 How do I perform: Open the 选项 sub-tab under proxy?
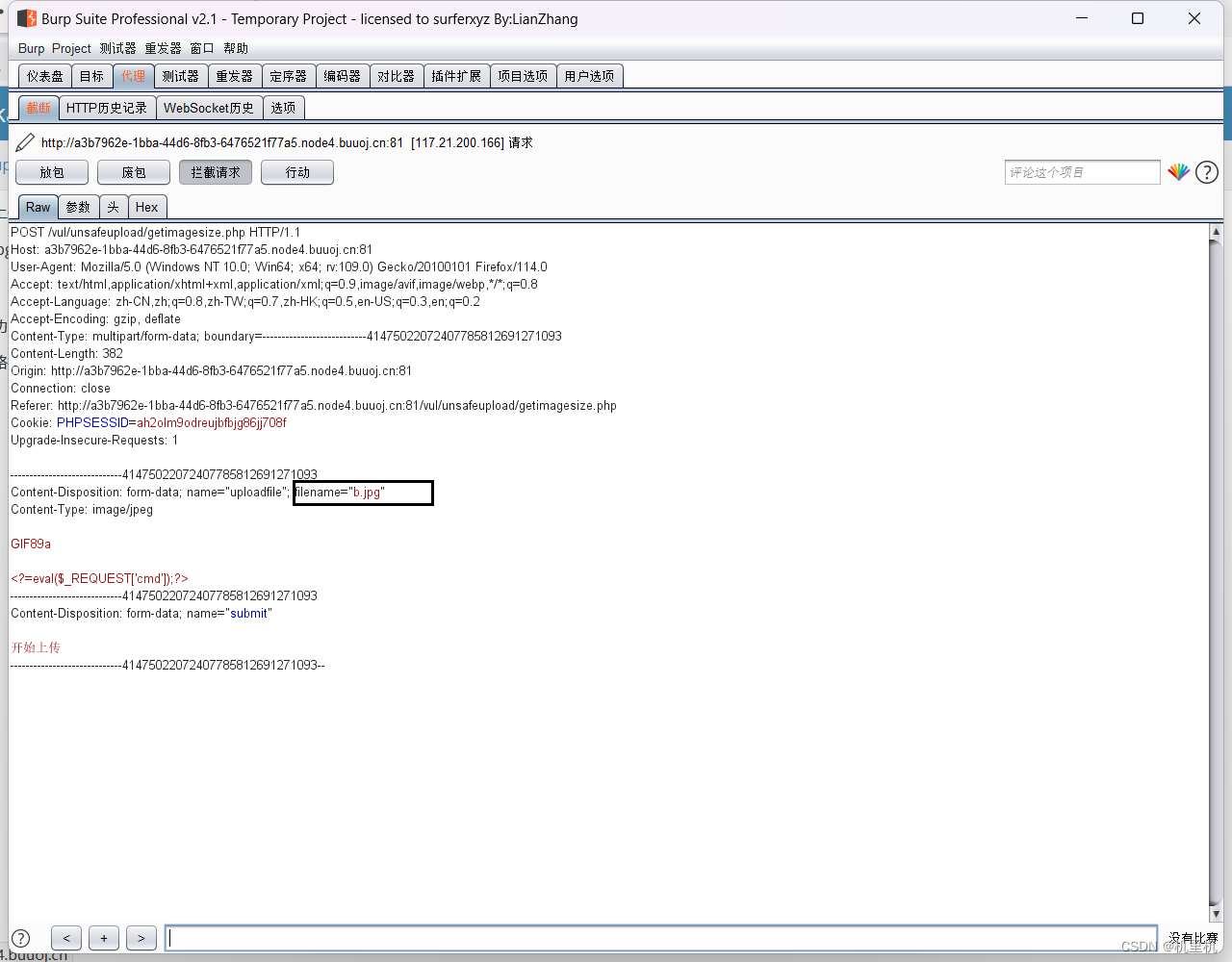coord(283,108)
